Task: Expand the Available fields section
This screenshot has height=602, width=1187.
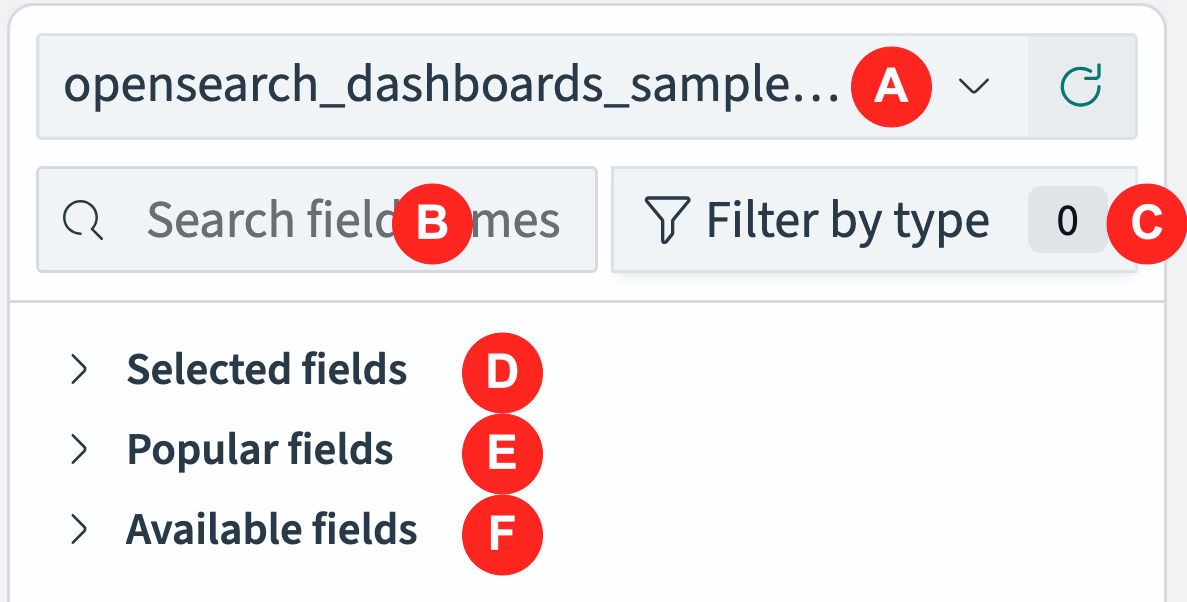Action: click(273, 530)
